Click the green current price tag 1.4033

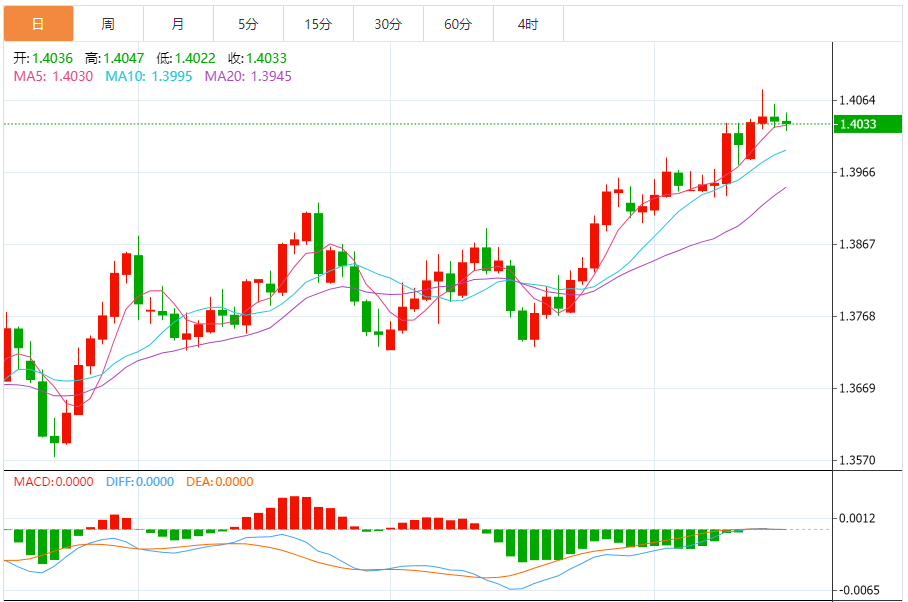pos(858,124)
